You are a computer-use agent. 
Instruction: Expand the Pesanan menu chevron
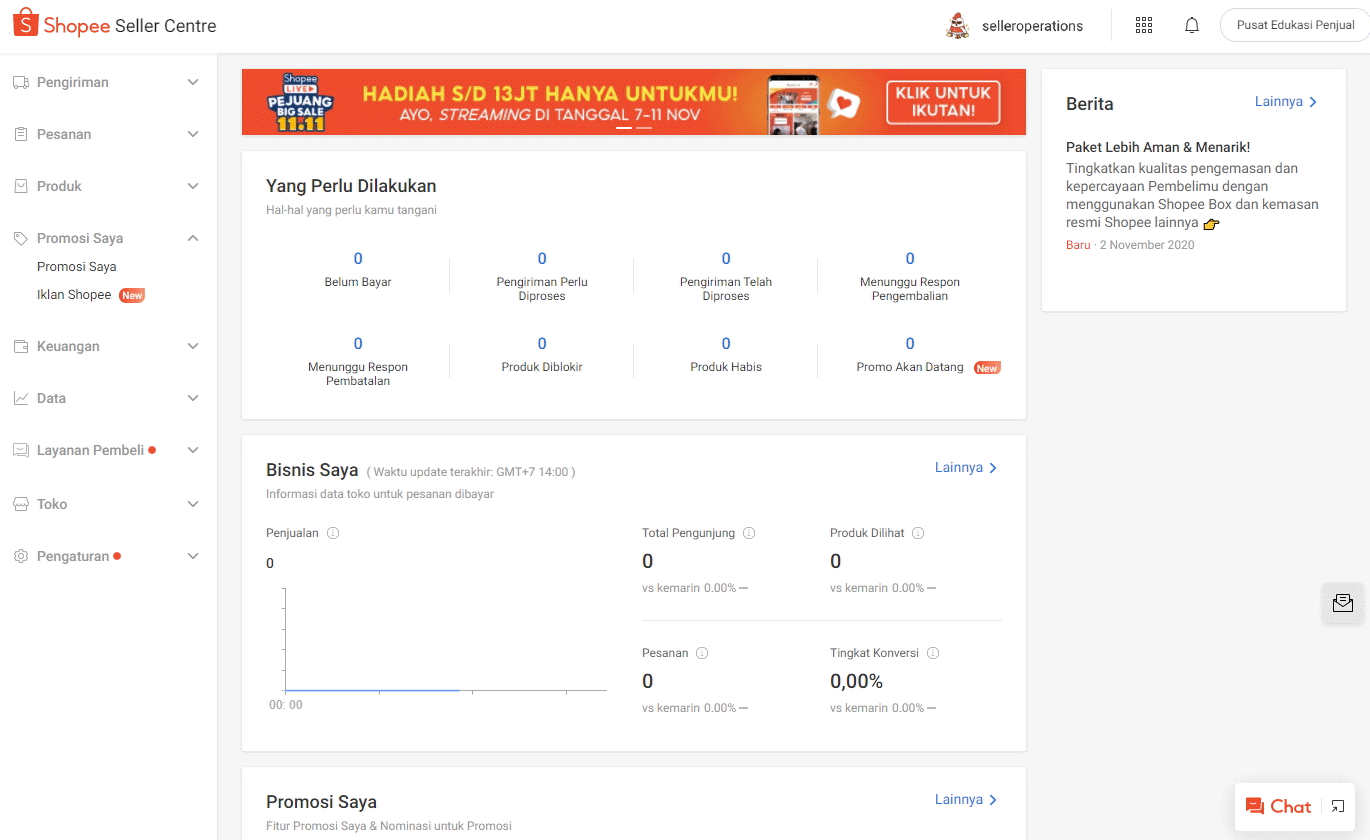[193, 134]
